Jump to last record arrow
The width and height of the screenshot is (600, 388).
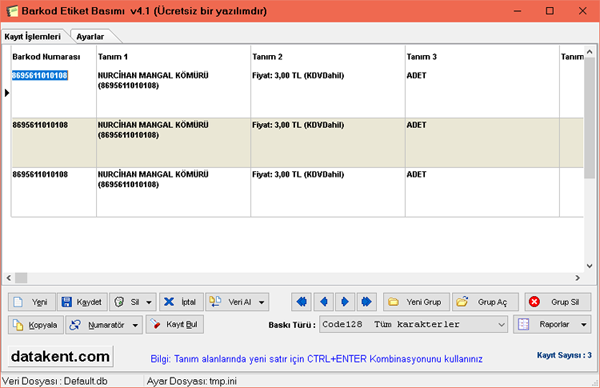point(367,302)
